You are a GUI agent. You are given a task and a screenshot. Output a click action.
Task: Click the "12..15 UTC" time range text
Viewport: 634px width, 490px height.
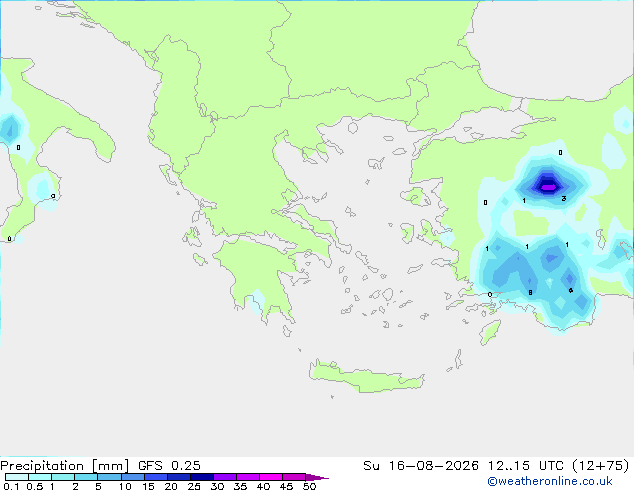click(x=525, y=466)
